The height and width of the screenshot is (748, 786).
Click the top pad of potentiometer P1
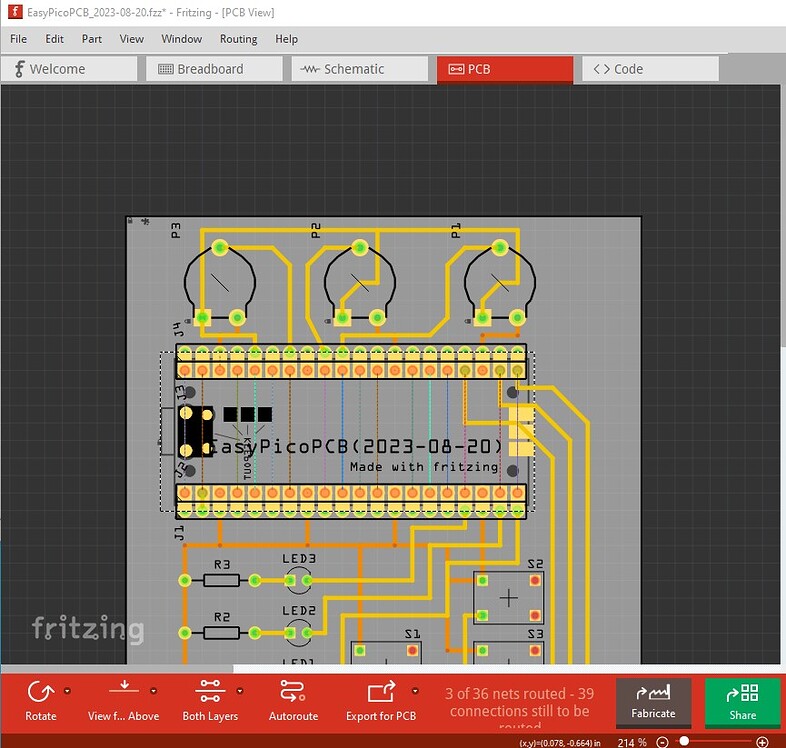point(499,247)
